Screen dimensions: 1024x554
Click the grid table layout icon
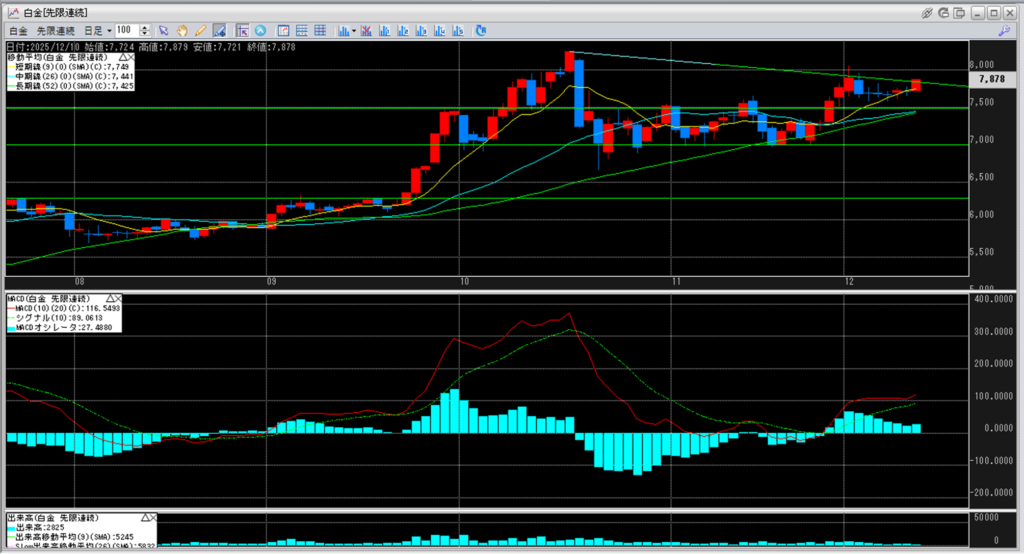point(319,31)
